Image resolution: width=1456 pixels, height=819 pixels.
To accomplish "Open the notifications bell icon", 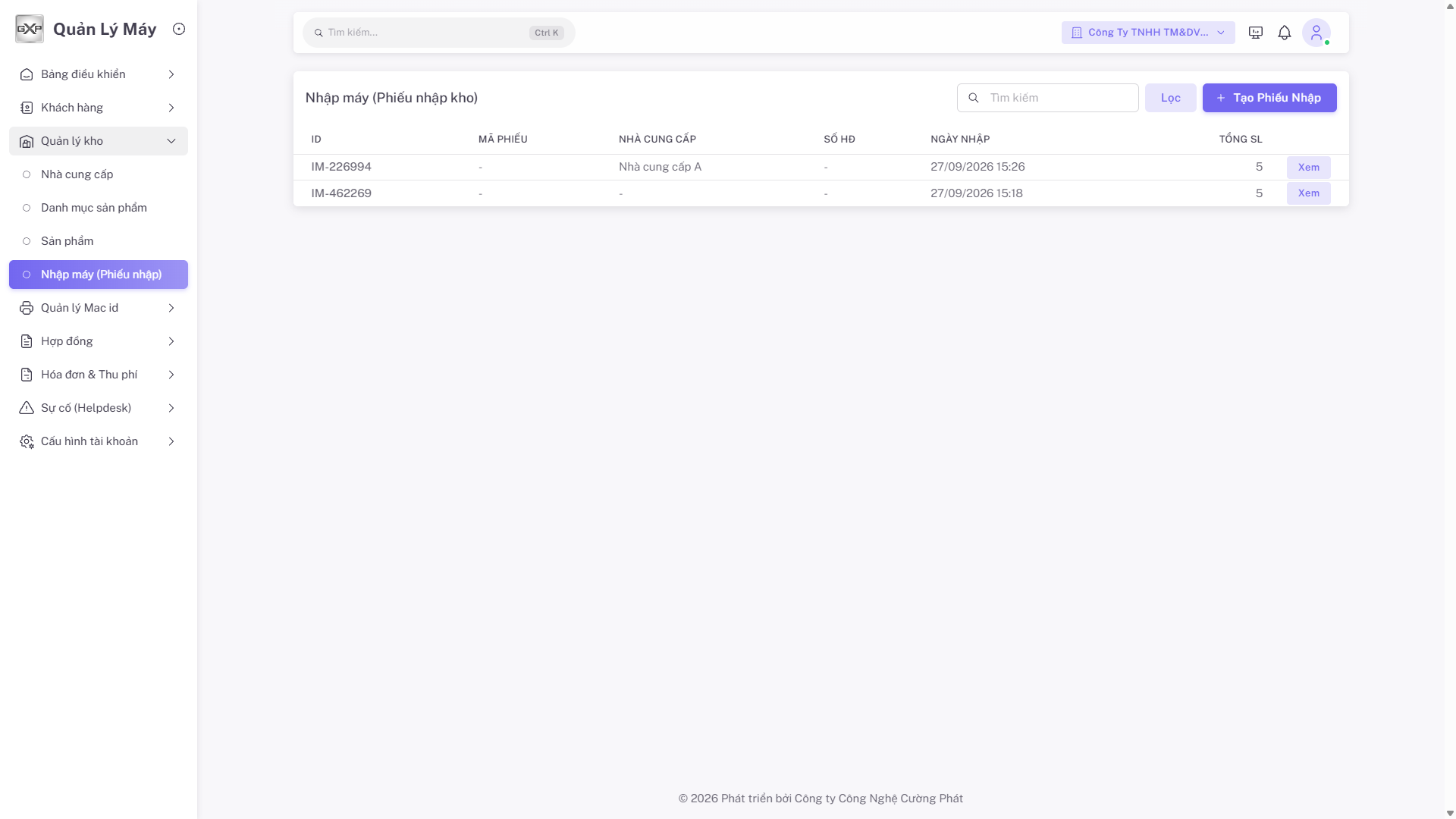I will (1285, 33).
